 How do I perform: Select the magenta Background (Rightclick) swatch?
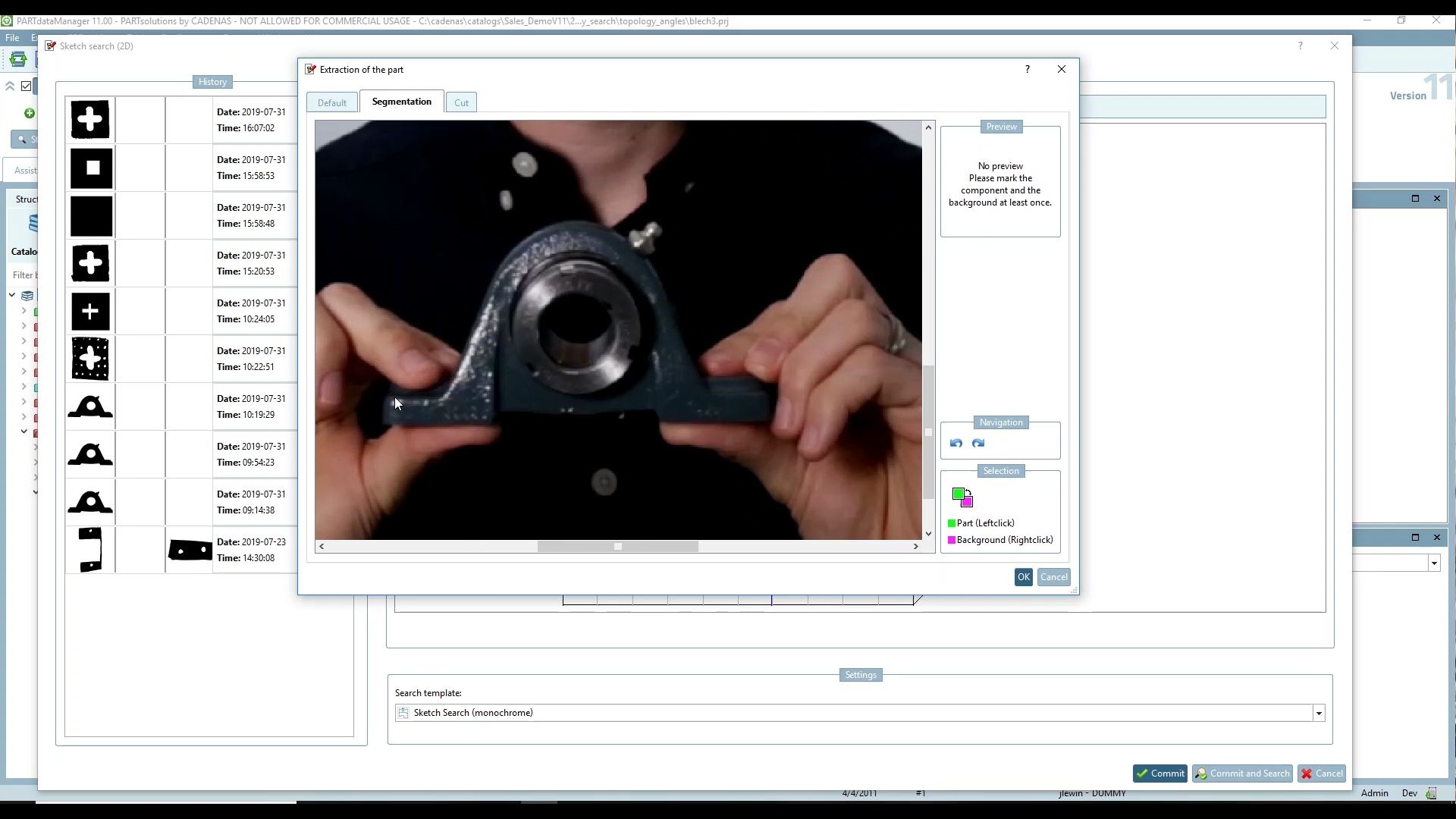tap(952, 540)
